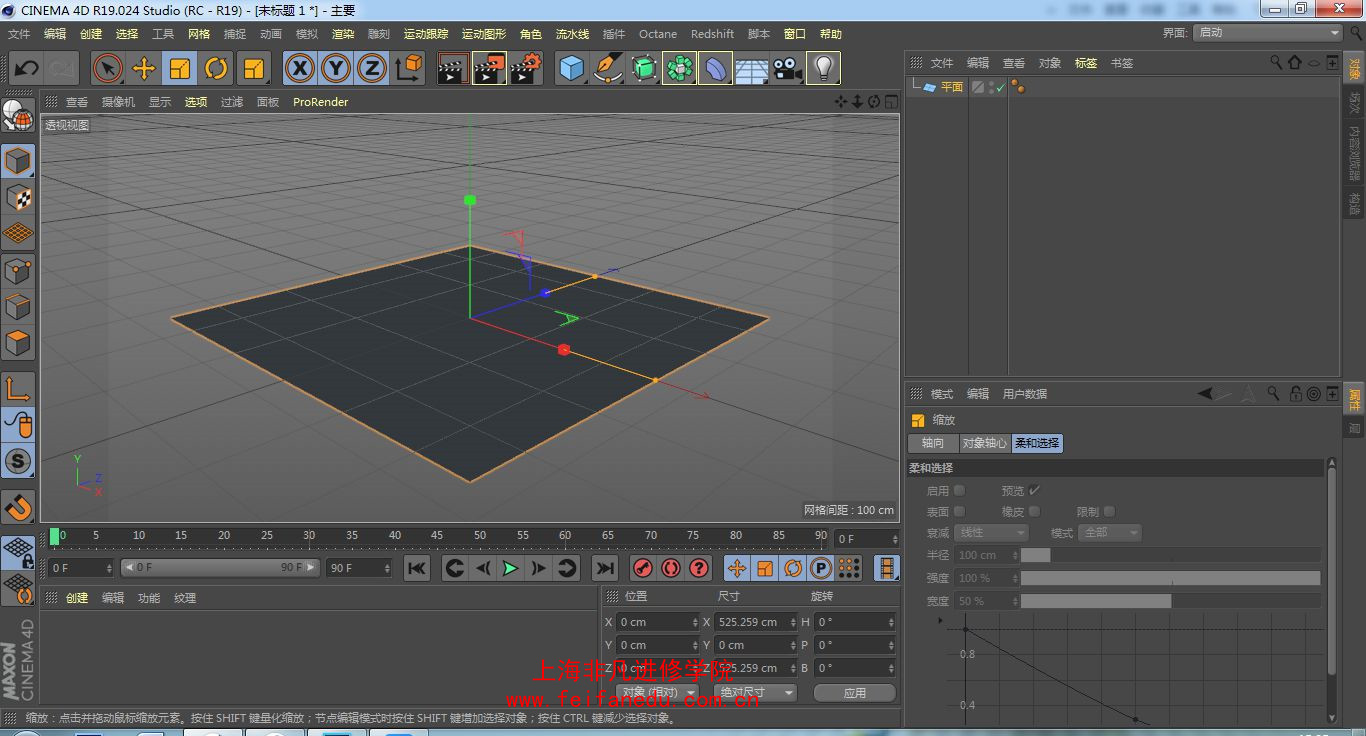The width and height of the screenshot is (1366, 736).
Task: Adjust the 强度 slider bar
Action: point(1170,578)
